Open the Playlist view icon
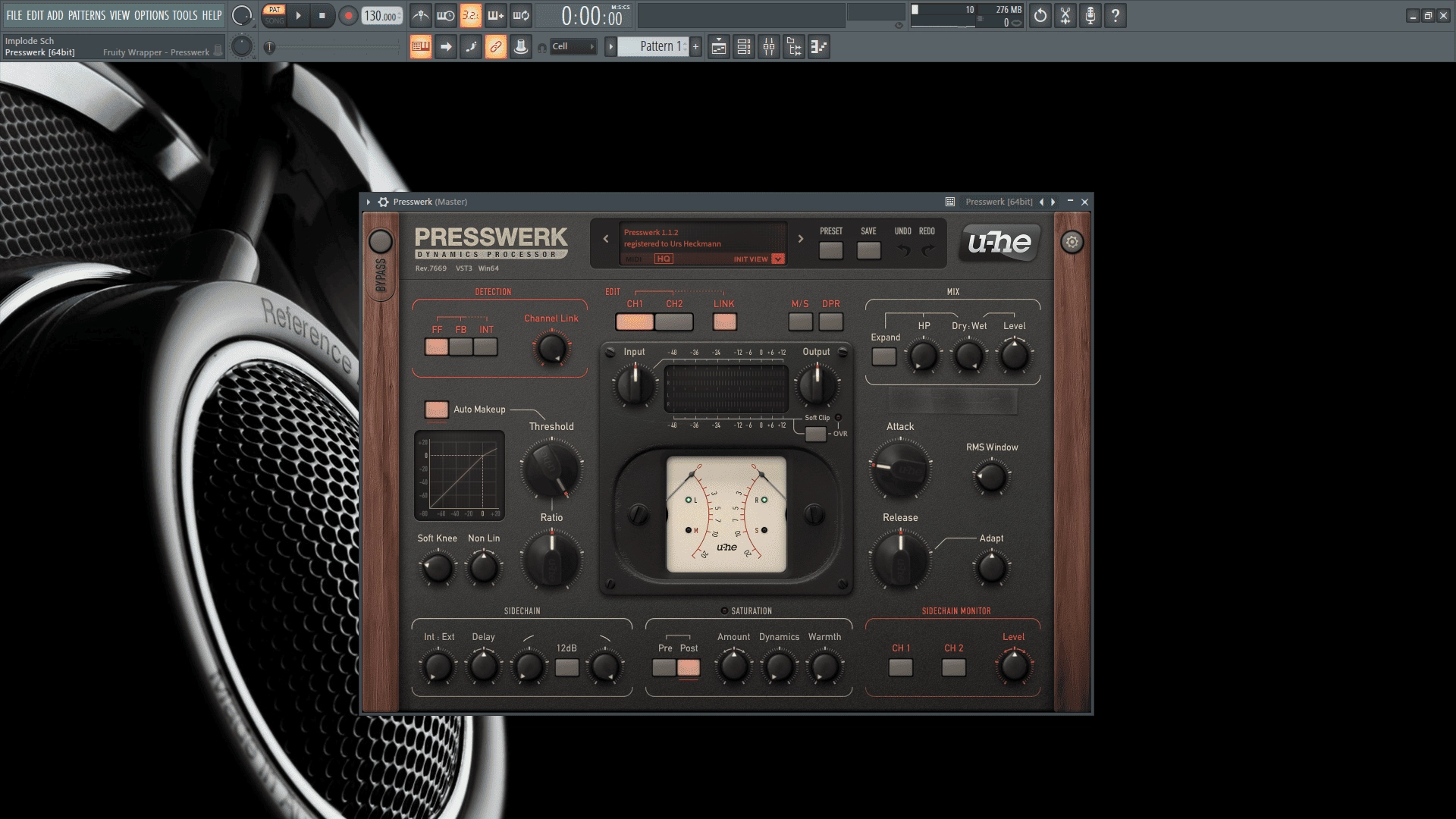The height and width of the screenshot is (819, 1456). point(719,47)
